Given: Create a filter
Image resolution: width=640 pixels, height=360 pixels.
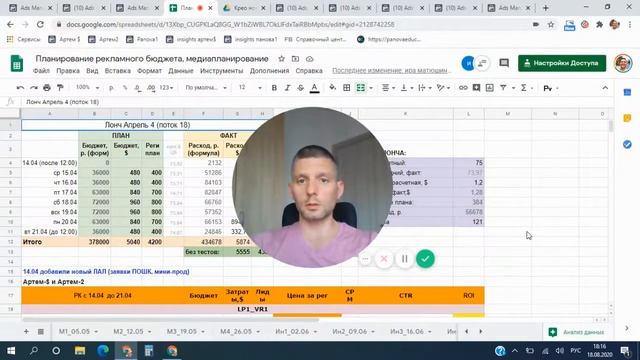Looking at the screenshot, I should click(x=503, y=88).
